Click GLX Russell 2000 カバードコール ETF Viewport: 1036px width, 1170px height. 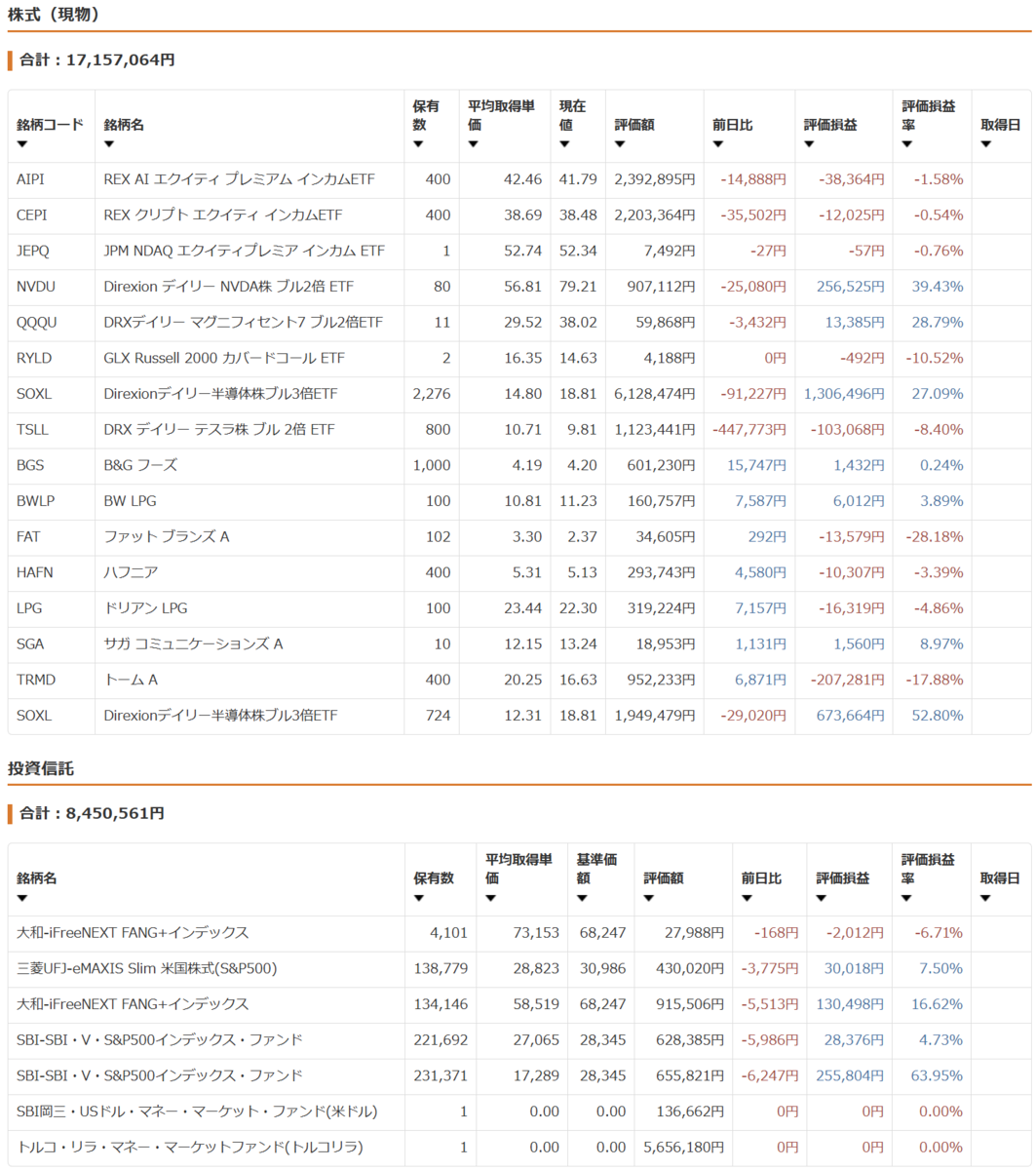224,358
